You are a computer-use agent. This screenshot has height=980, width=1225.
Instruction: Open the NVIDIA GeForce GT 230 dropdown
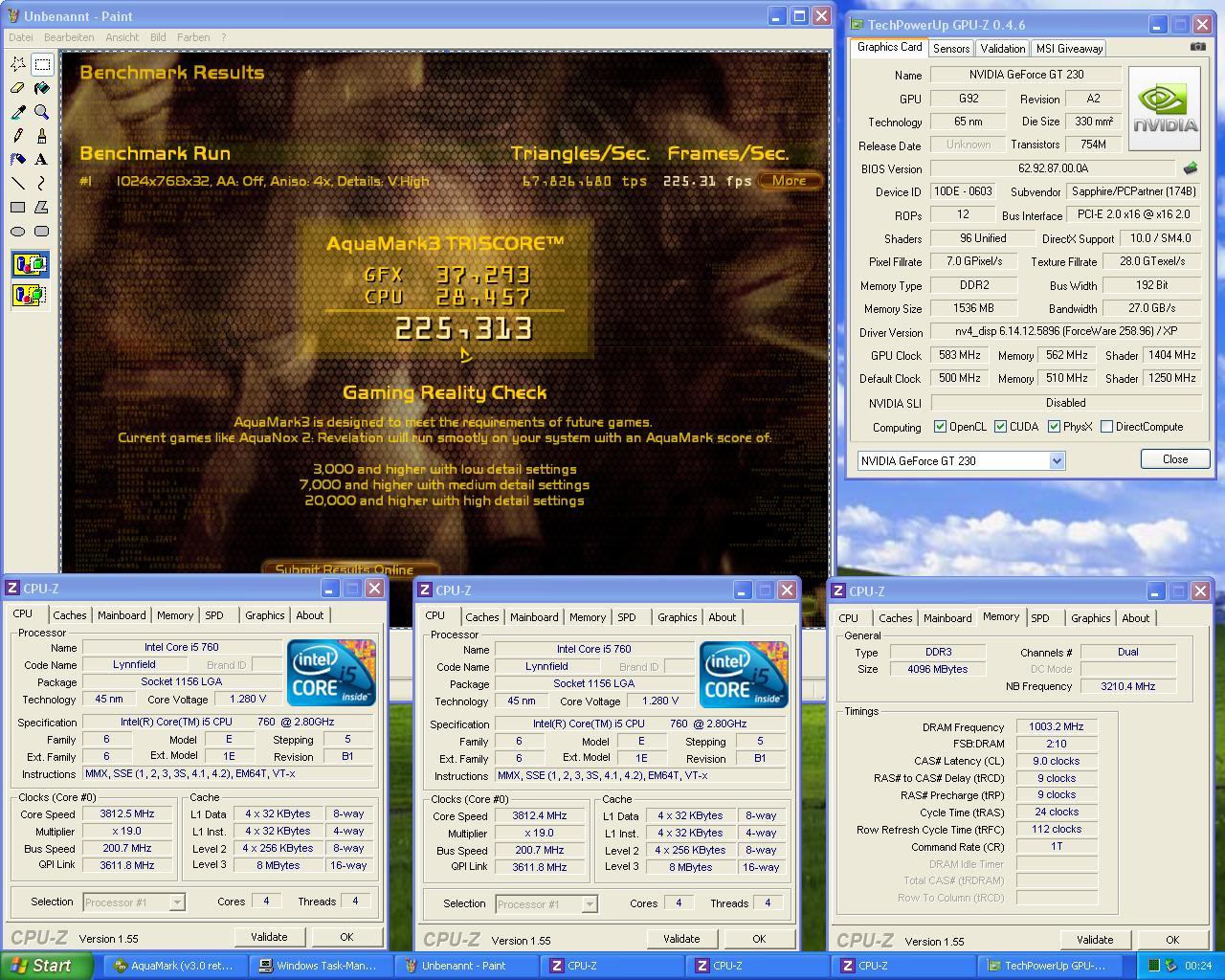[x=1057, y=460]
